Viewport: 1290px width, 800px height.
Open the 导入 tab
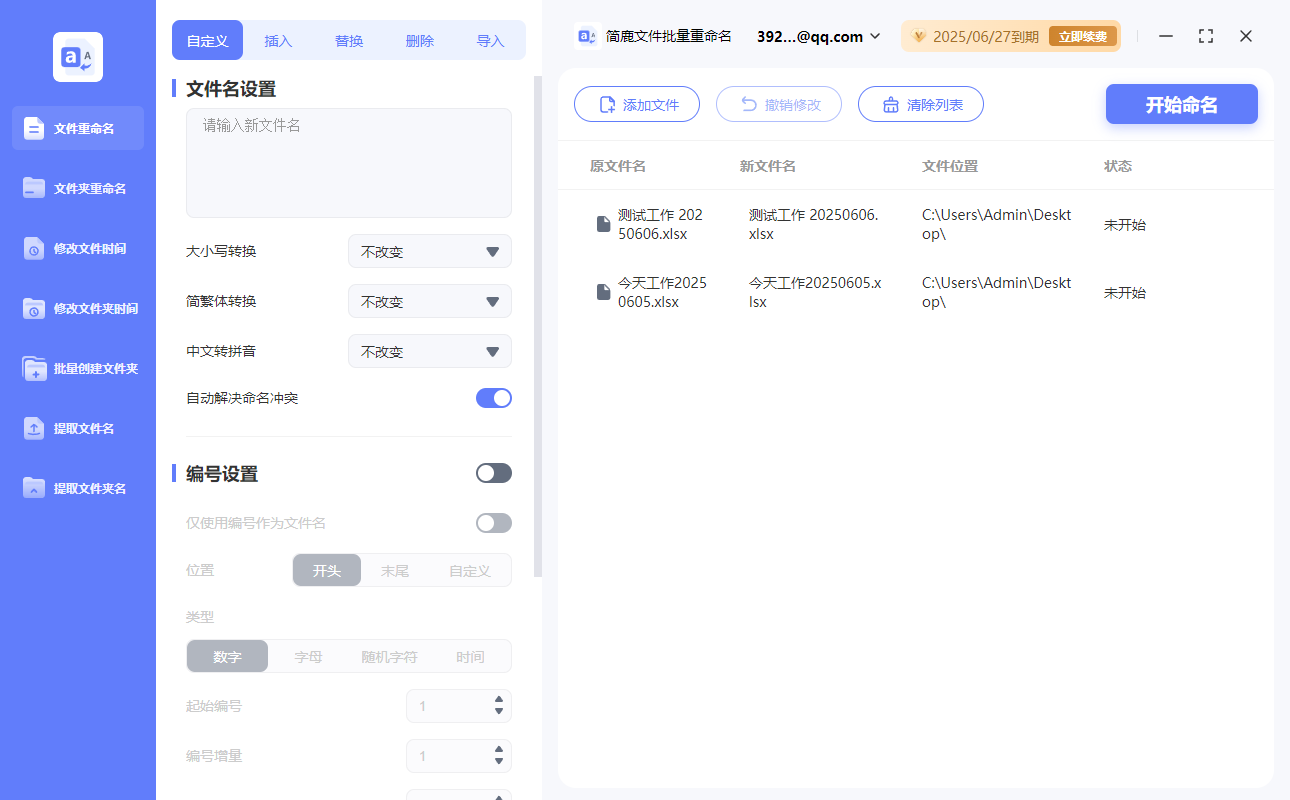click(491, 40)
